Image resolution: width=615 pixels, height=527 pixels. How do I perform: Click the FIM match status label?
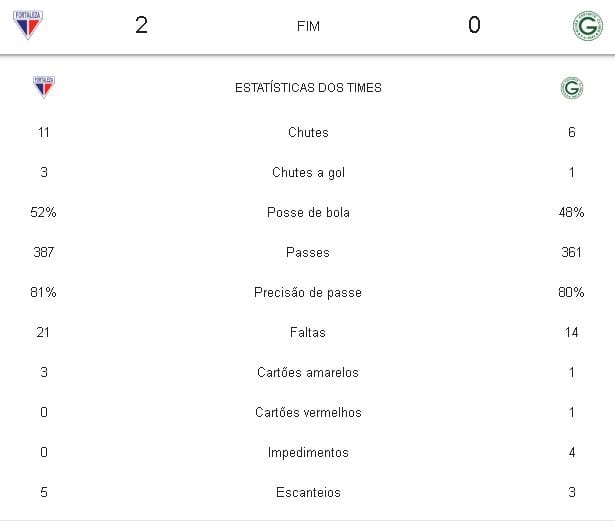[308, 26]
